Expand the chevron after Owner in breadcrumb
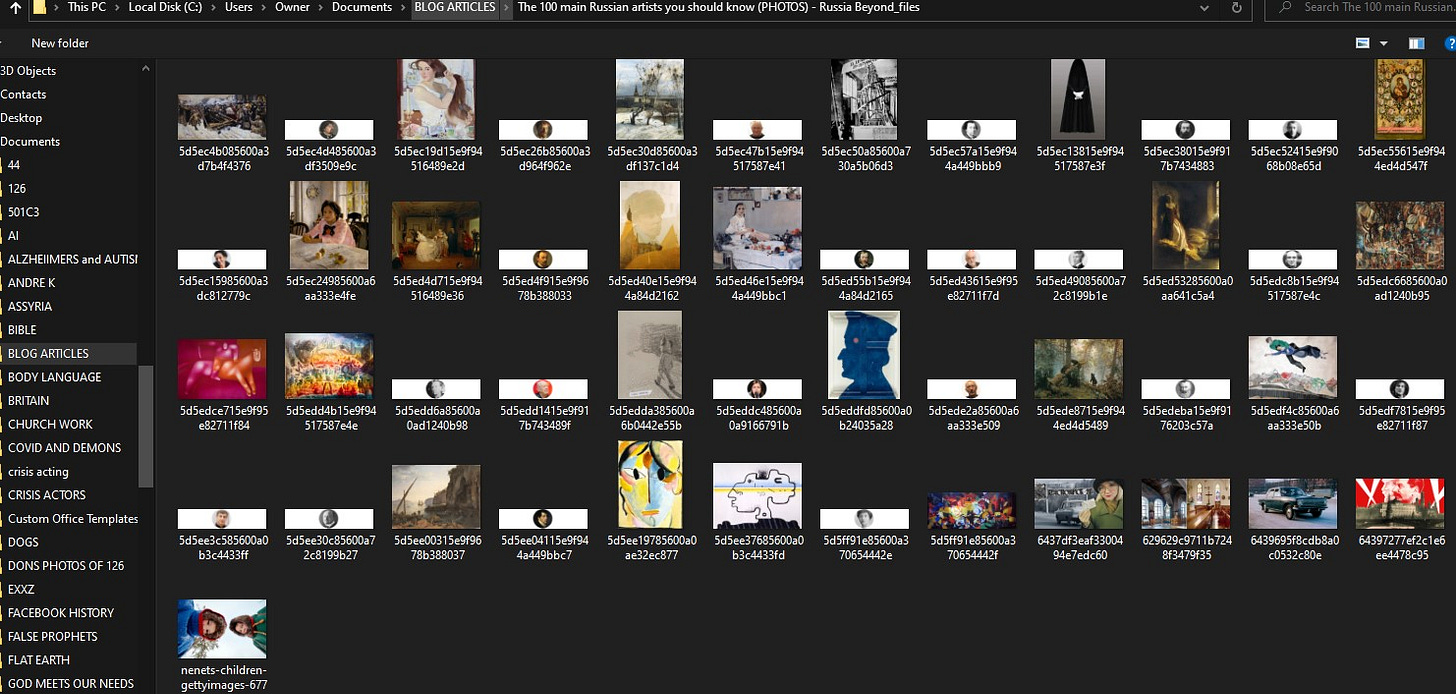Viewport: 1456px width, 694px height. click(322, 8)
